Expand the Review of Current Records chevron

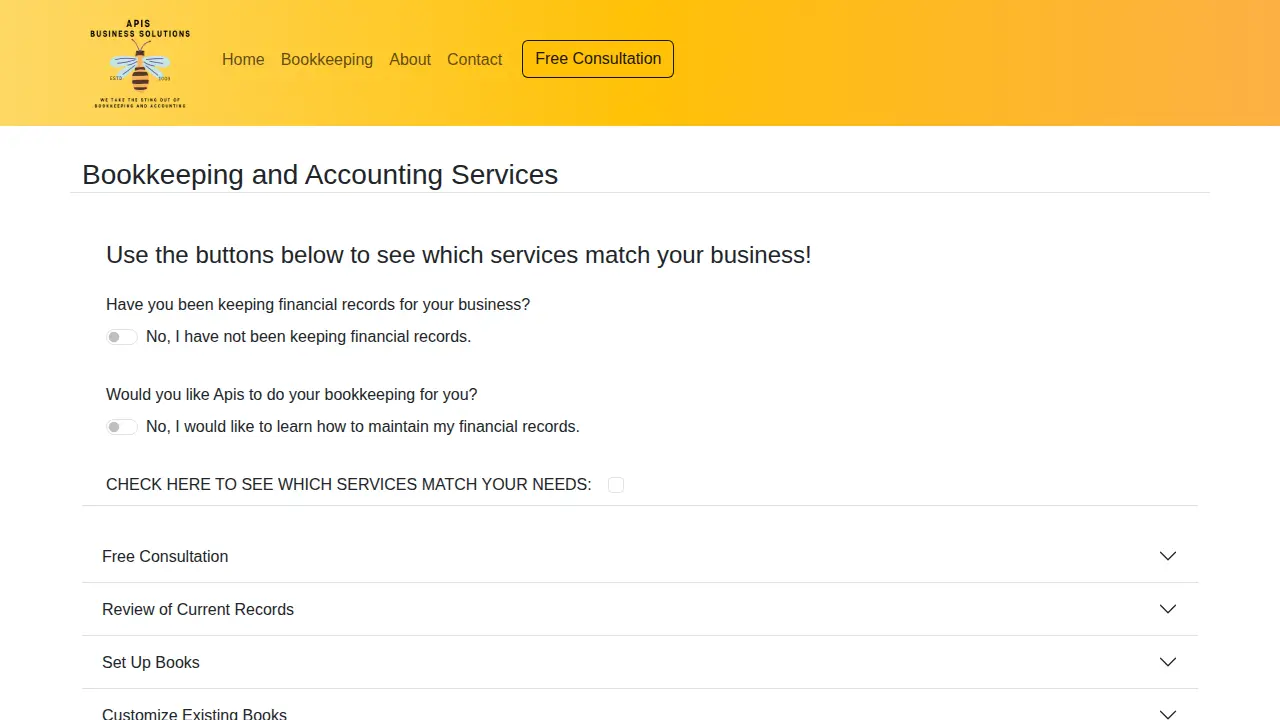pyautogui.click(x=1168, y=609)
